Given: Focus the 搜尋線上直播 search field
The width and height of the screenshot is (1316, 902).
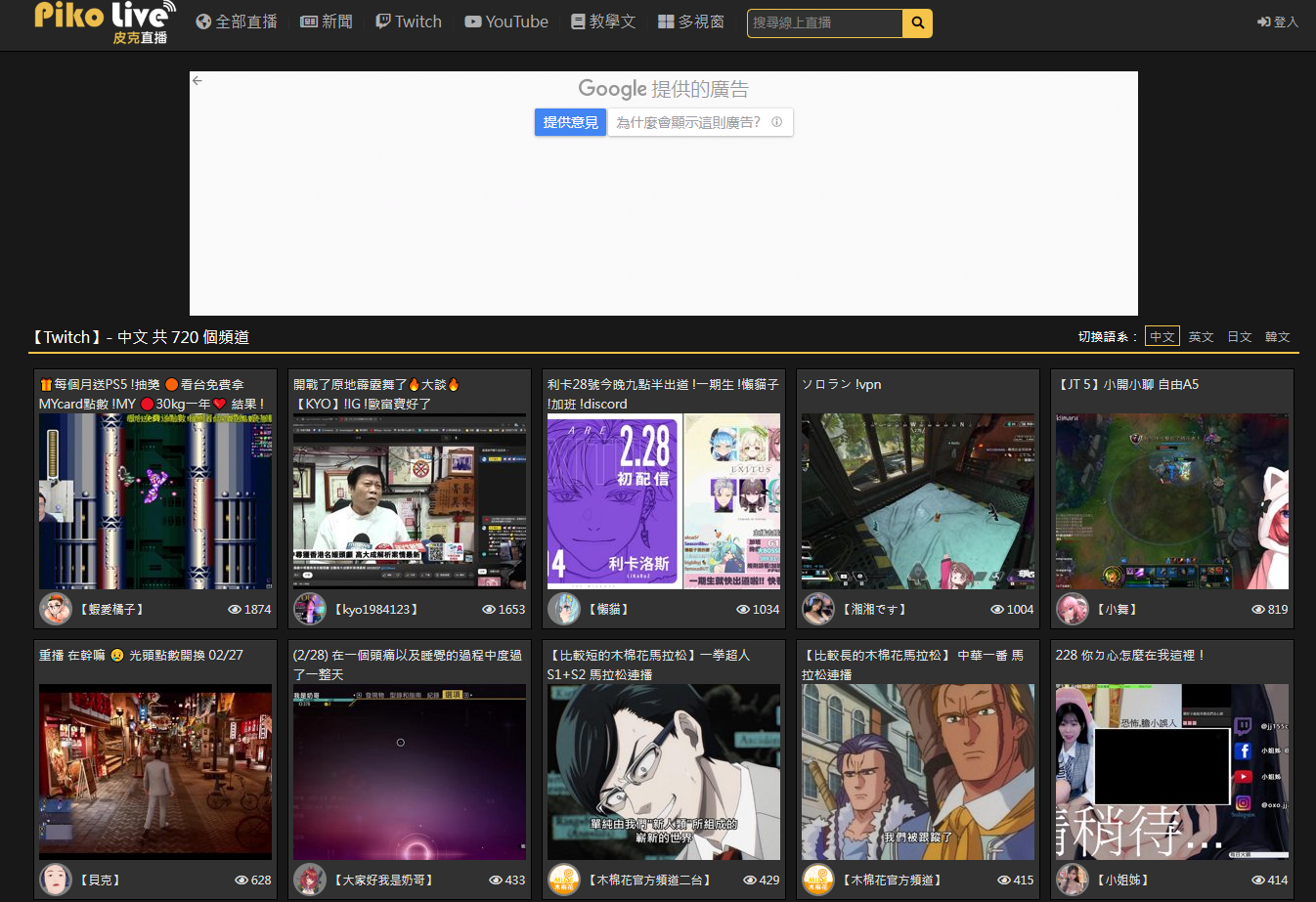Looking at the screenshot, I should [824, 22].
